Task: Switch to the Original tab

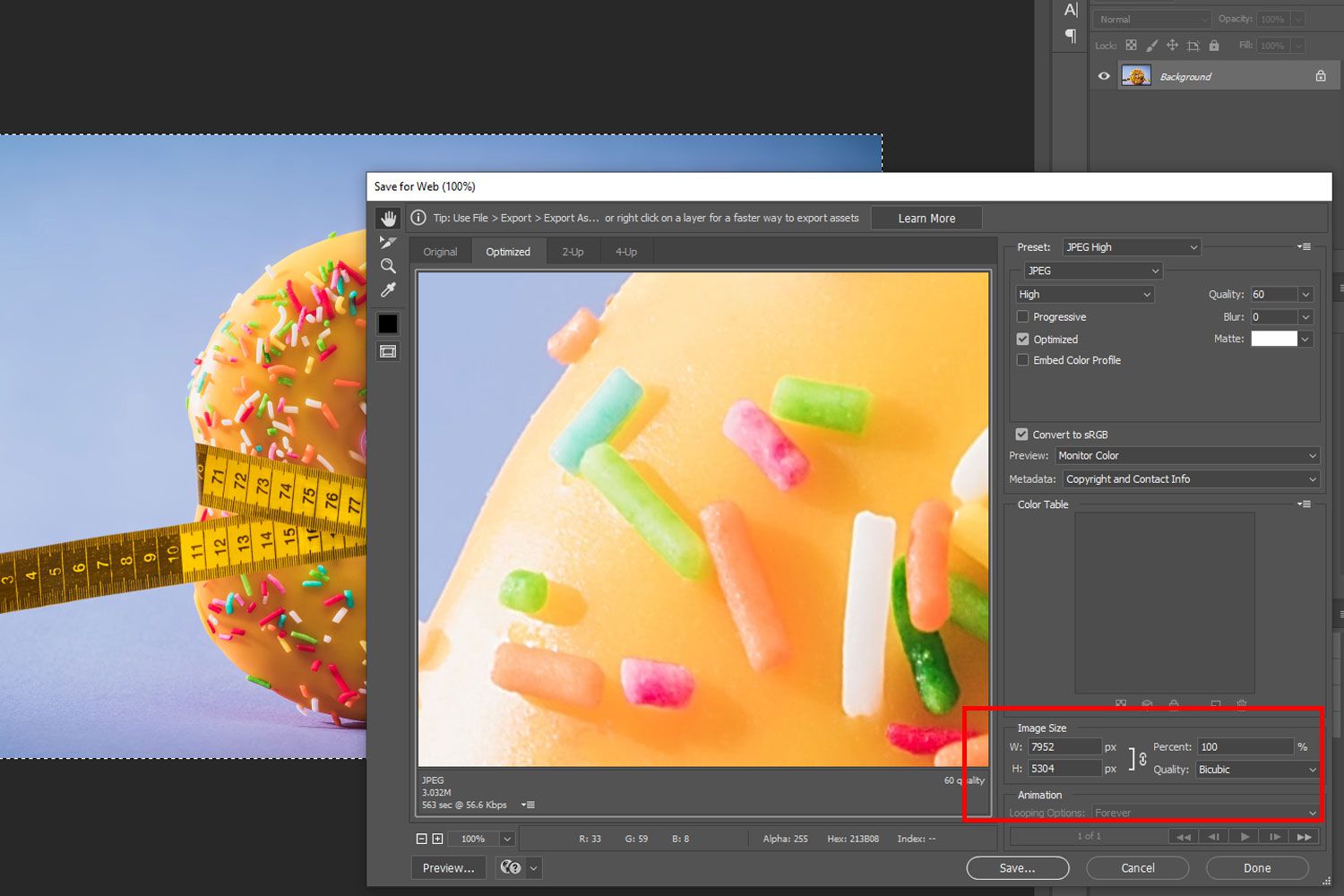Action: 440,252
